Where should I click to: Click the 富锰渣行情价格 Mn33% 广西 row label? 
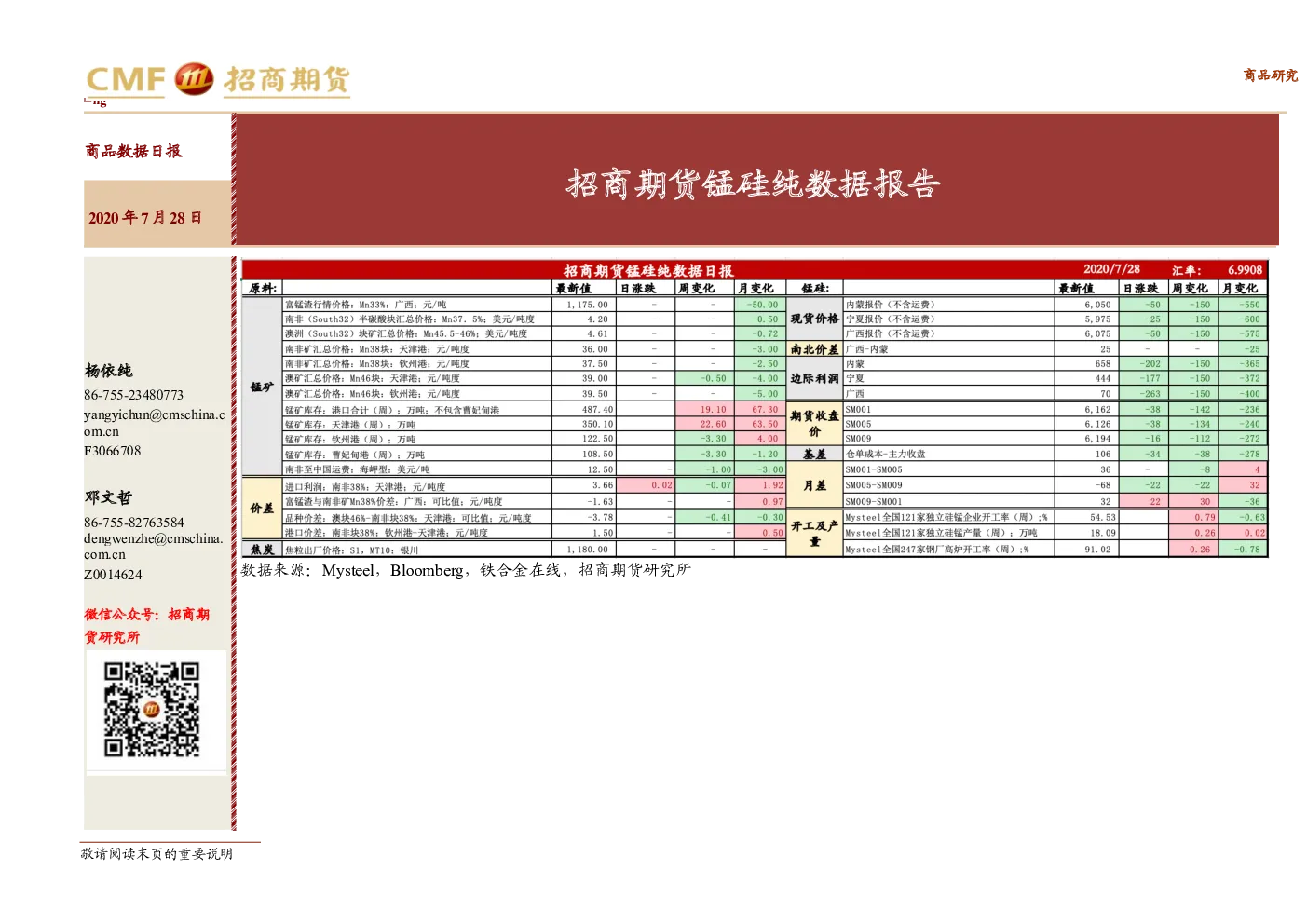[366, 305]
